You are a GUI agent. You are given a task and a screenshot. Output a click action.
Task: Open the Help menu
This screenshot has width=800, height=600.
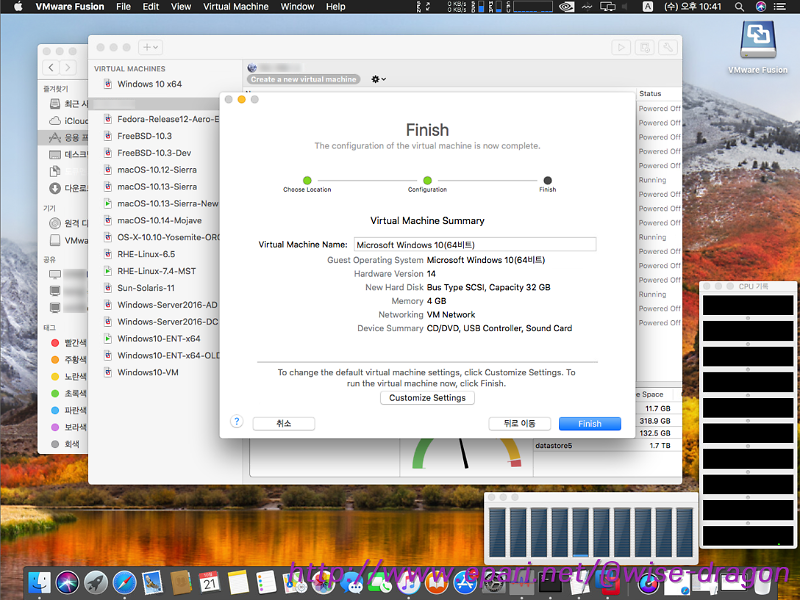coord(336,7)
